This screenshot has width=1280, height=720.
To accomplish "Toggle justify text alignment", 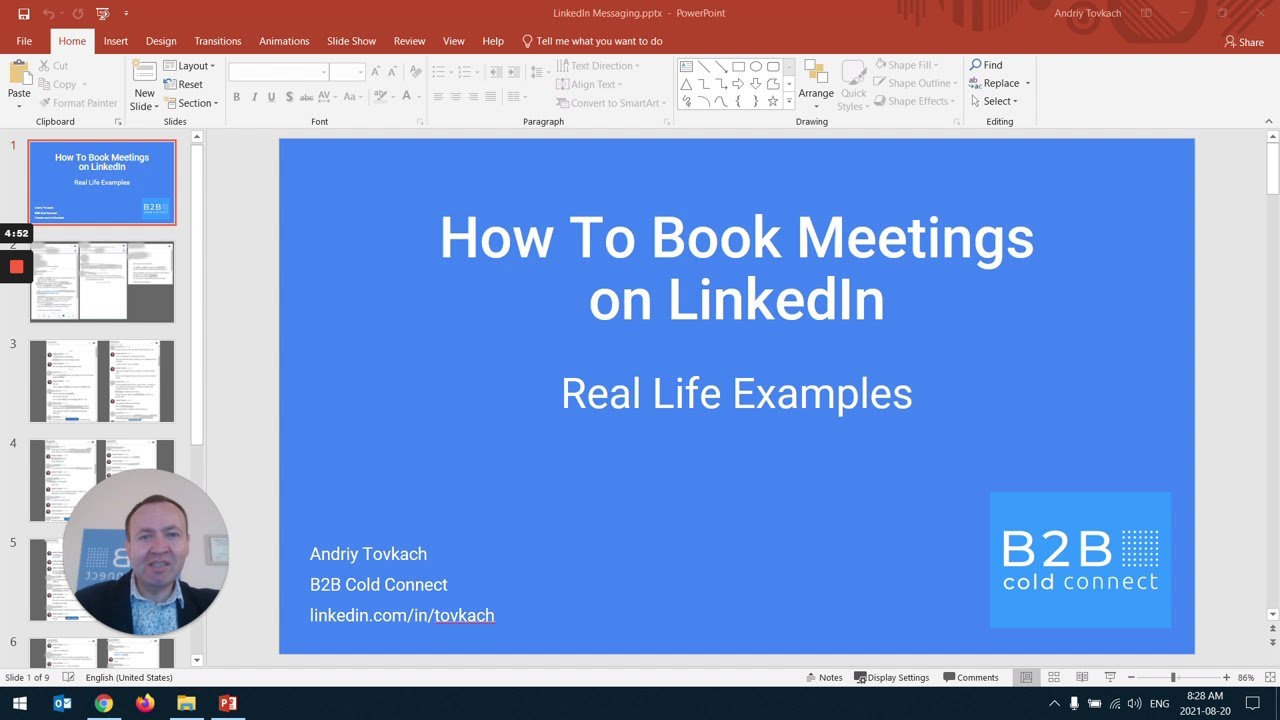I will [x=490, y=97].
